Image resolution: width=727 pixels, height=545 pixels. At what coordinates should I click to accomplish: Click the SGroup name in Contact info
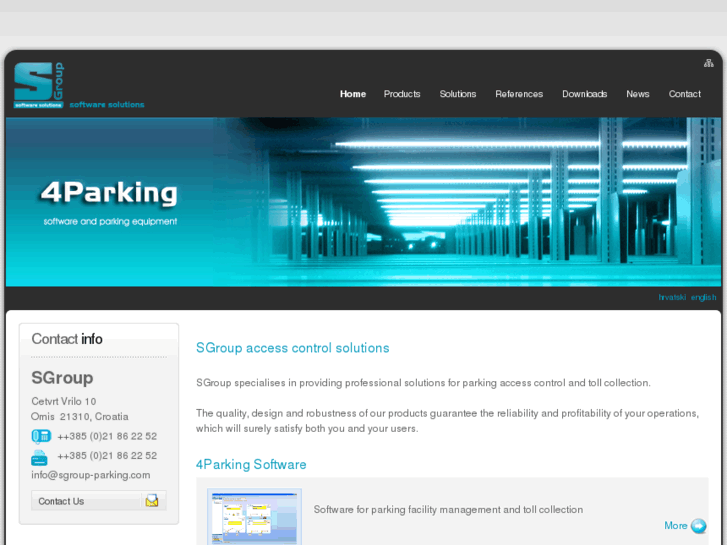point(62,378)
